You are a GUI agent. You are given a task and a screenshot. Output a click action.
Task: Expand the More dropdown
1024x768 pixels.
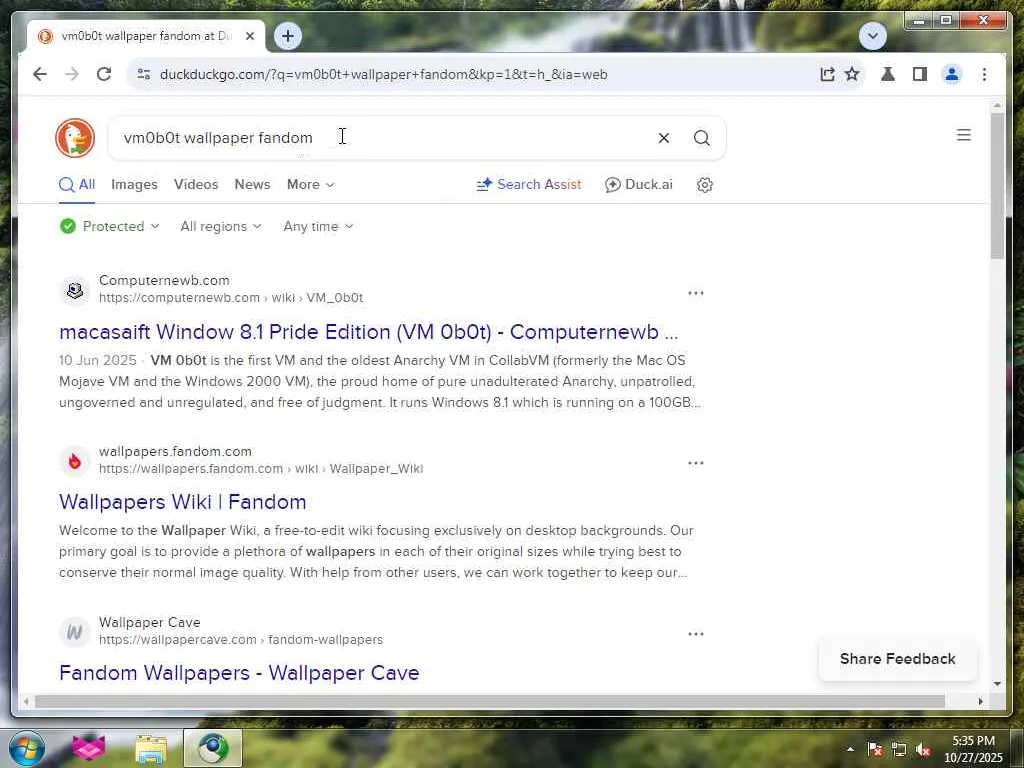311,185
